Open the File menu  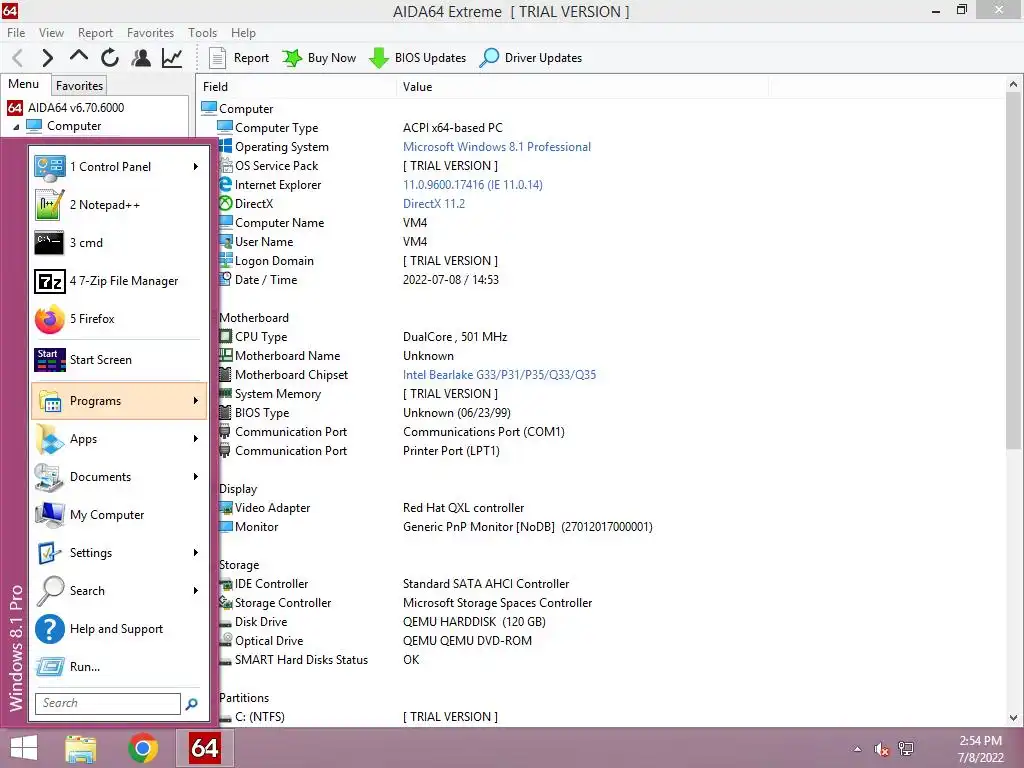coord(16,33)
